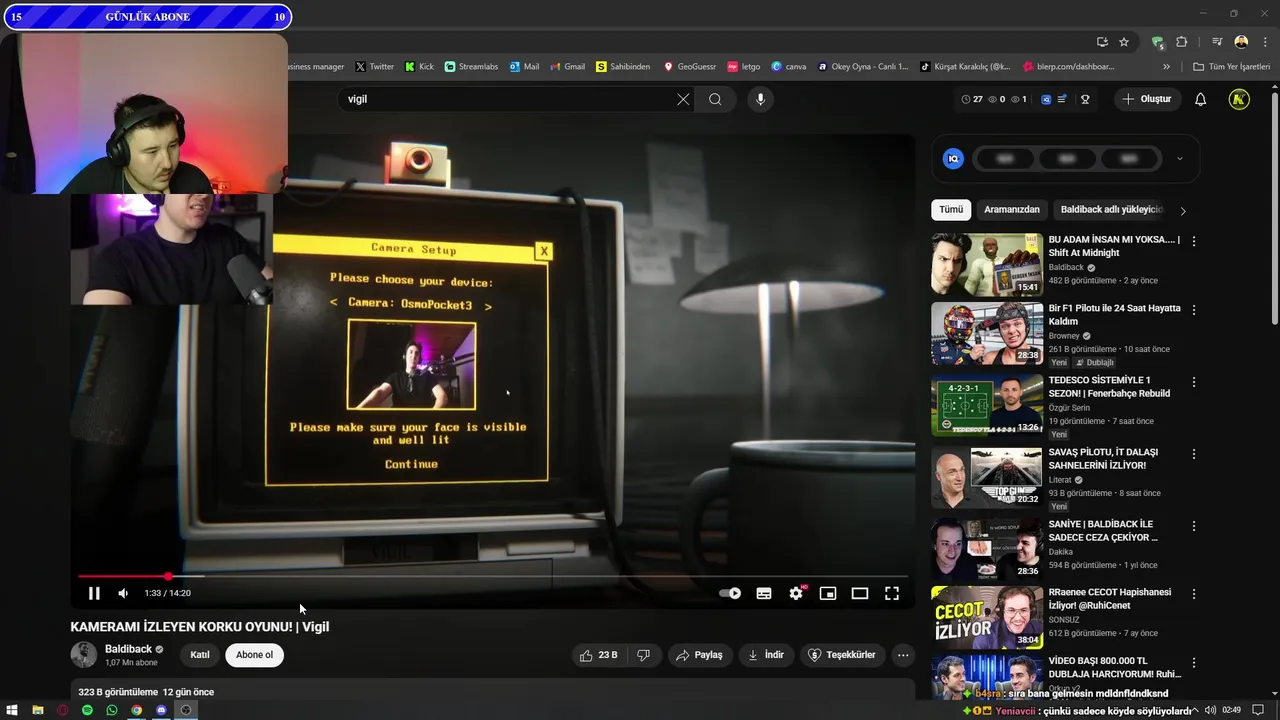Open Chrome extensions puzzle icon
The width and height of the screenshot is (1280, 720).
point(1182,42)
